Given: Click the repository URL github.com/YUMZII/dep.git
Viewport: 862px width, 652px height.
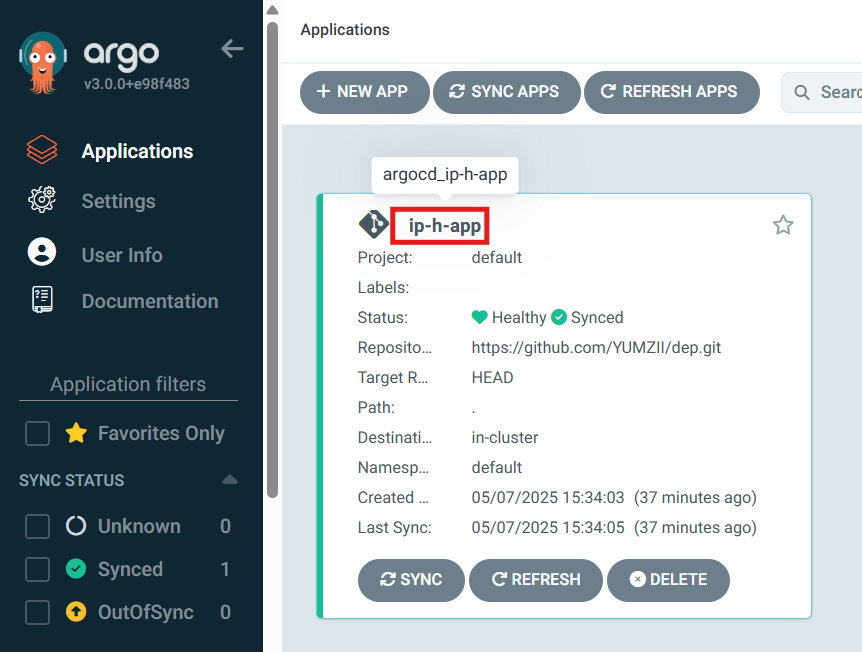Looking at the screenshot, I should tap(596, 347).
